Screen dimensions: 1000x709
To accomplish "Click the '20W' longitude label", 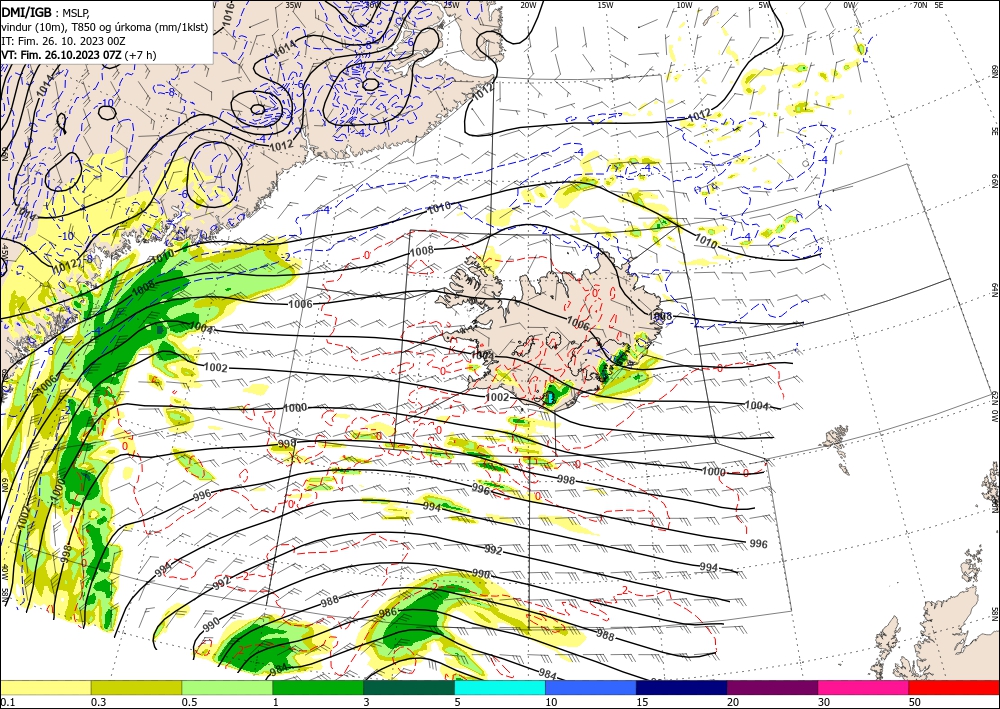I will pos(527,5).
